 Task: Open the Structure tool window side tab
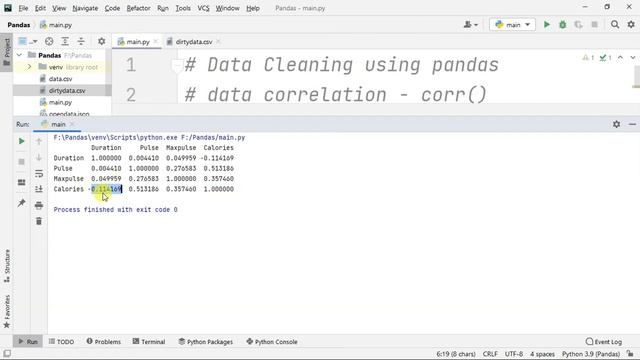[7, 266]
